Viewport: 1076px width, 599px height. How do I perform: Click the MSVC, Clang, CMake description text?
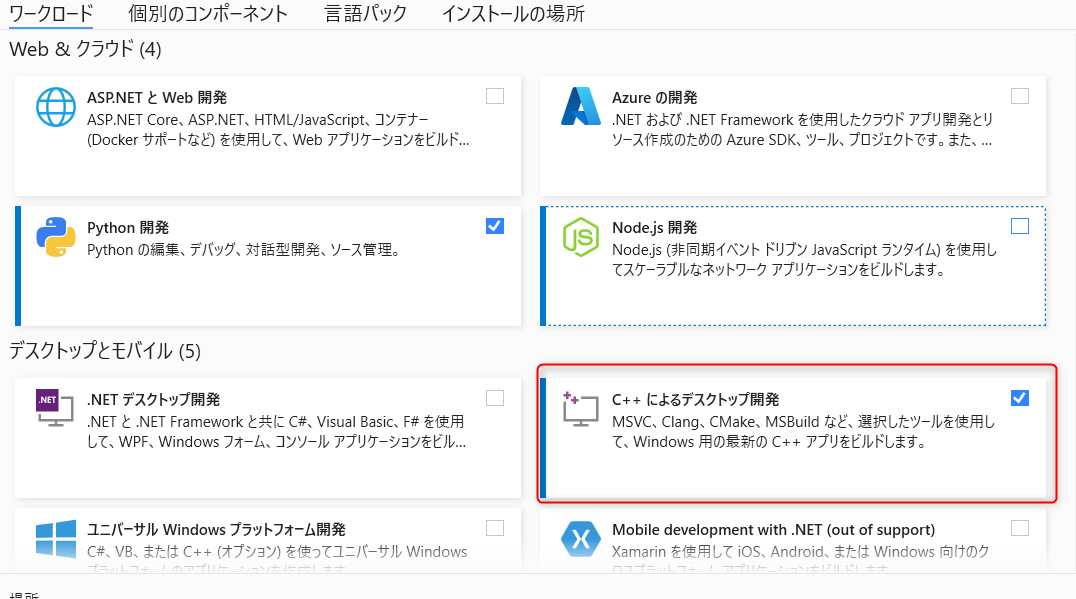804,432
